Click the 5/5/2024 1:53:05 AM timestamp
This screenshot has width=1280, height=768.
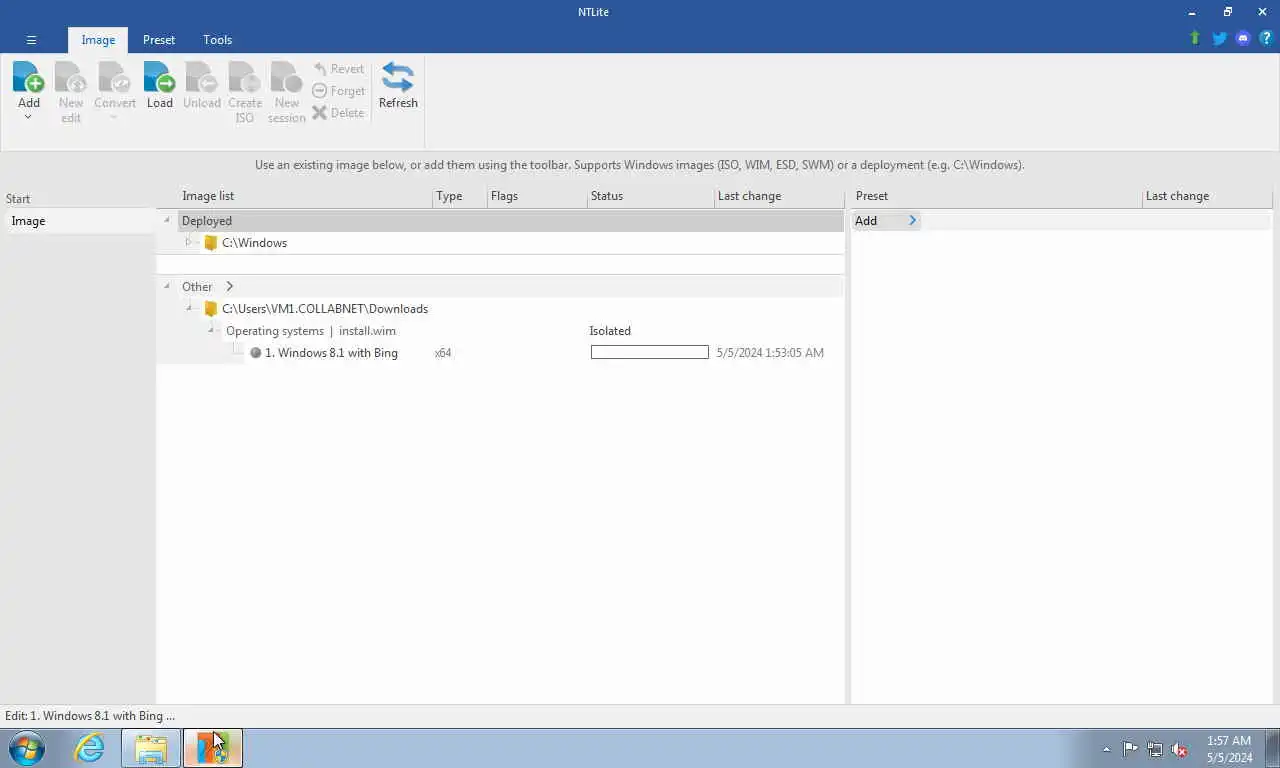[770, 353]
